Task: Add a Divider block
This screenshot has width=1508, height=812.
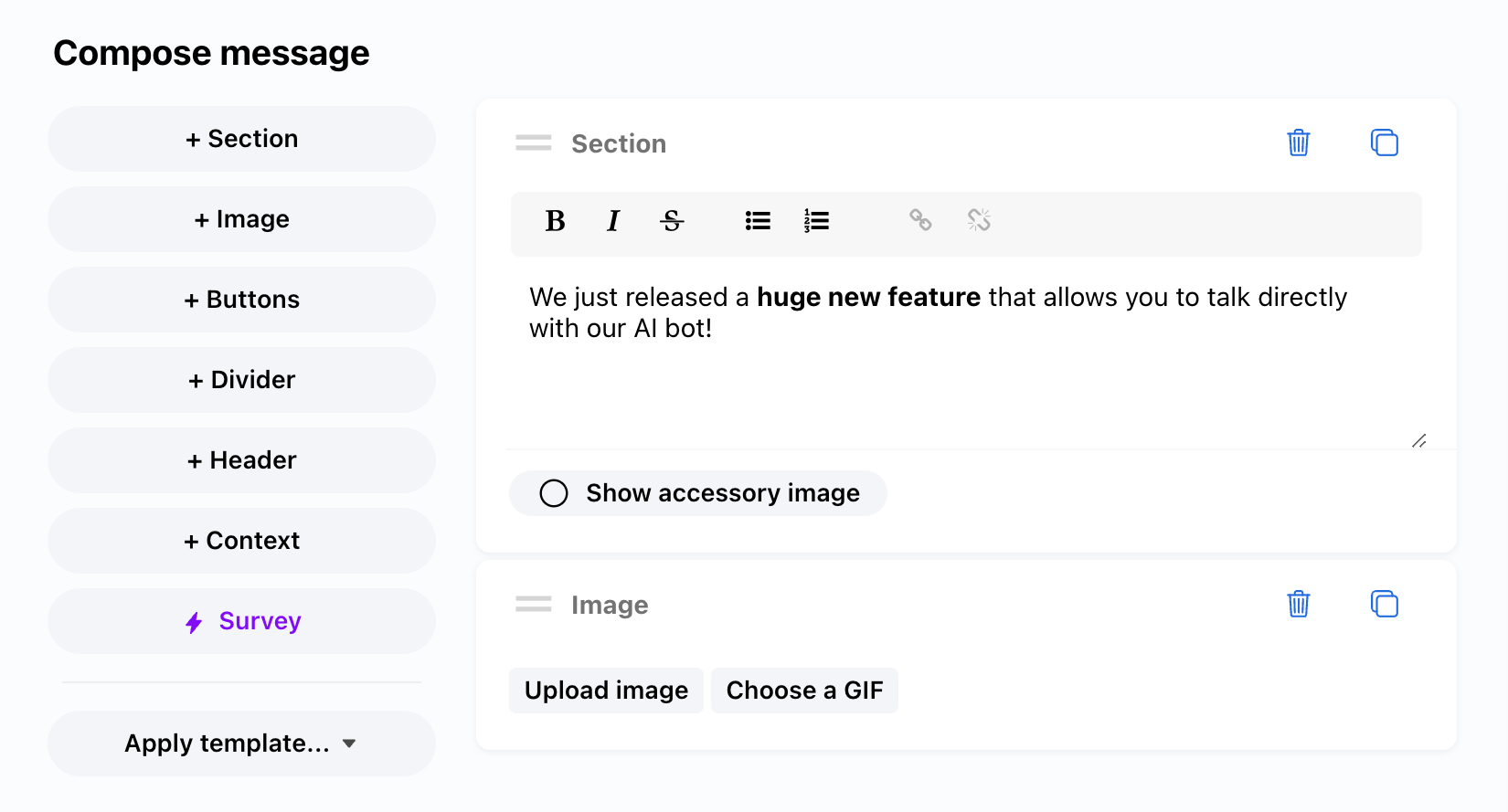Action: pos(241,380)
